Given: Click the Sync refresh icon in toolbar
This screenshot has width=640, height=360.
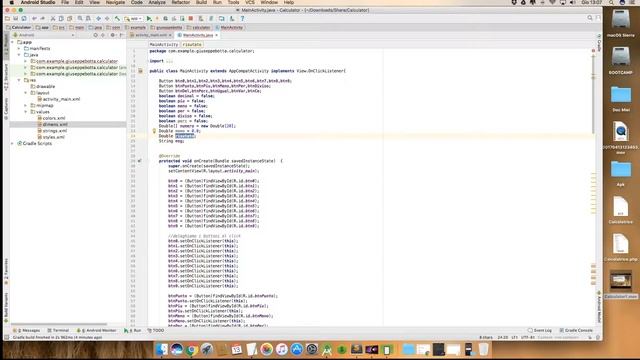Looking at the screenshot, I should (24, 18).
